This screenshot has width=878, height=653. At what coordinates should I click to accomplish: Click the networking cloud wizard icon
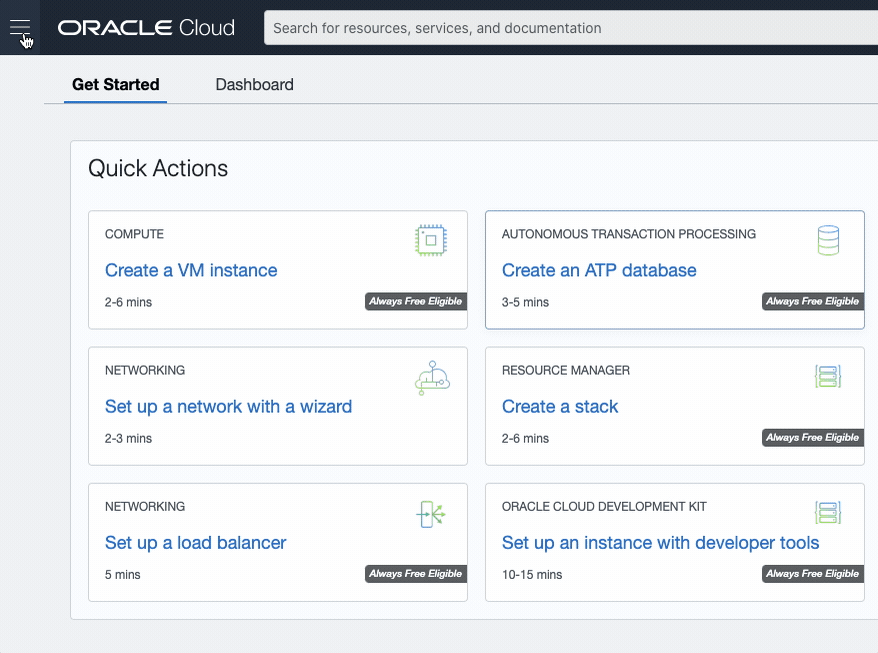[x=432, y=377]
